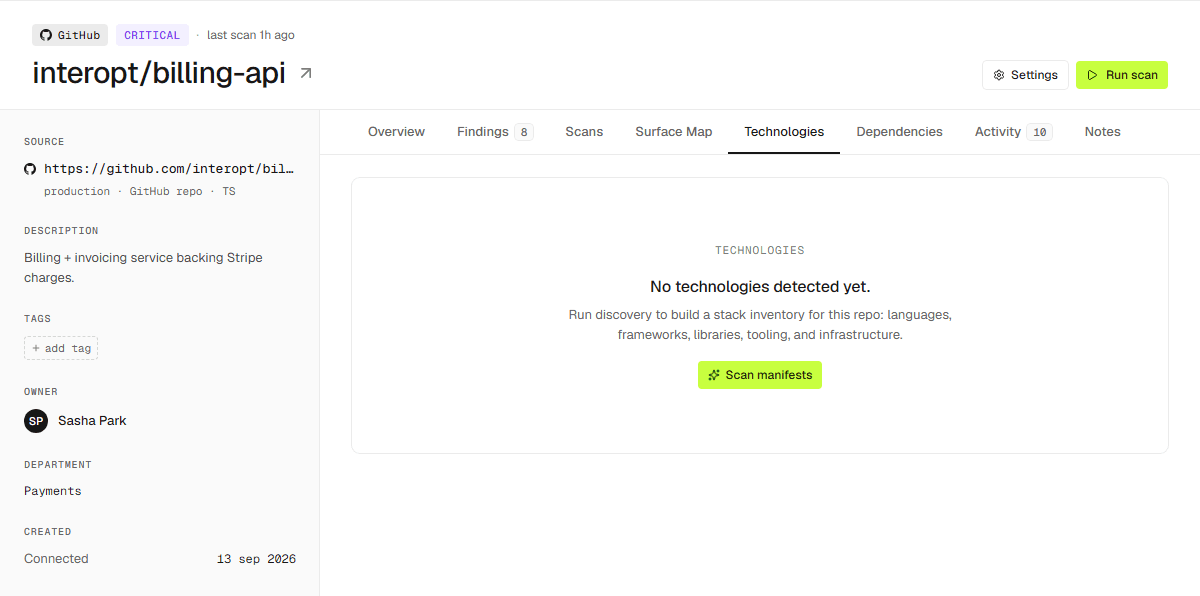This screenshot has width=1200, height=596.
Task: Click the TS language label
Action: click(229, 191)
